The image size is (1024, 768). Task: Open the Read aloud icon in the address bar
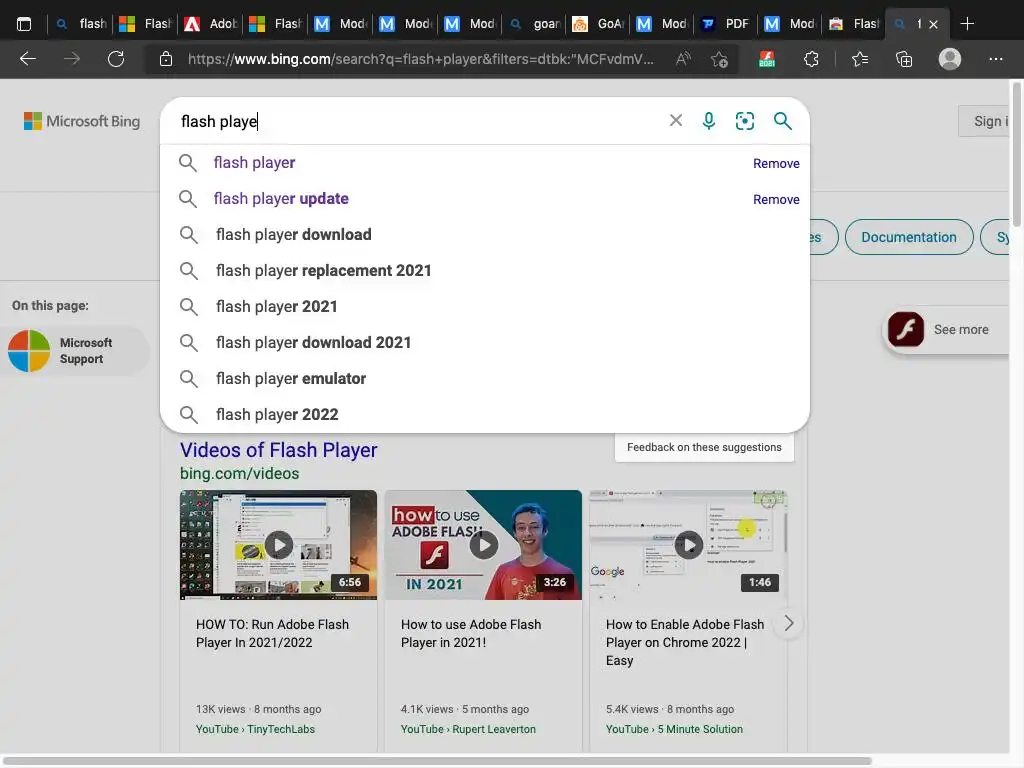click(683, 59)
